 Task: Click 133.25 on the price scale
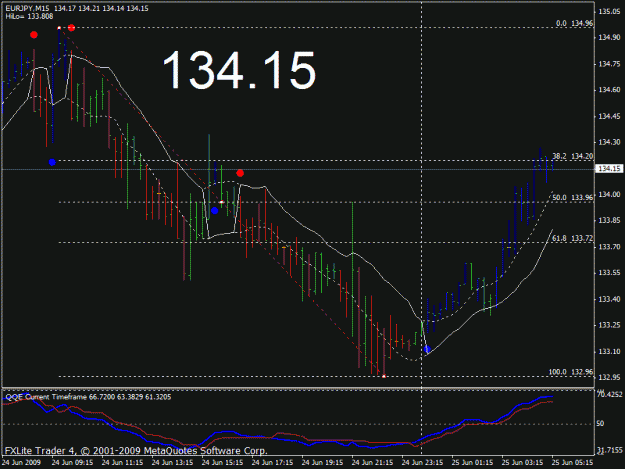point(609,325)
